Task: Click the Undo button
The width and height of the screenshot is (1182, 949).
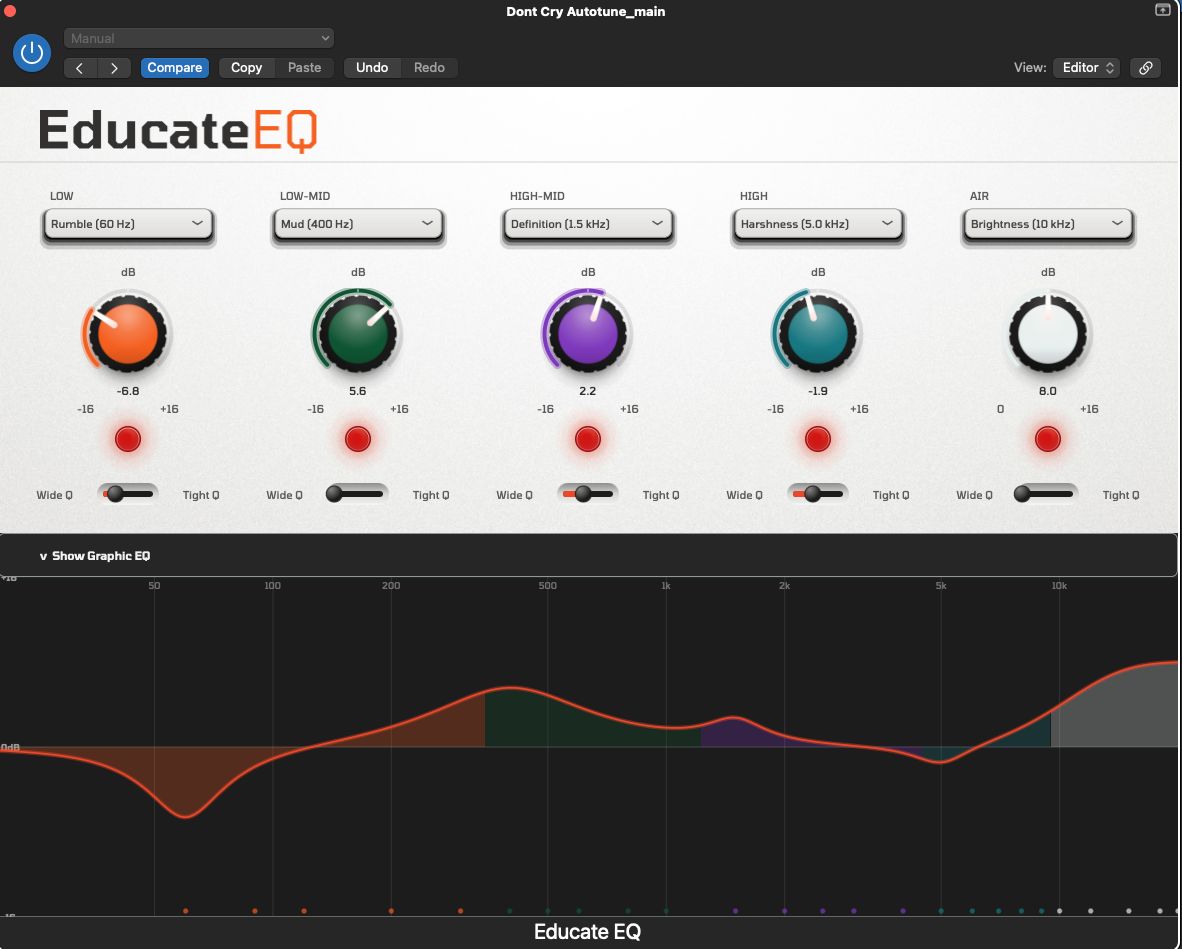Action: (372, 68)
